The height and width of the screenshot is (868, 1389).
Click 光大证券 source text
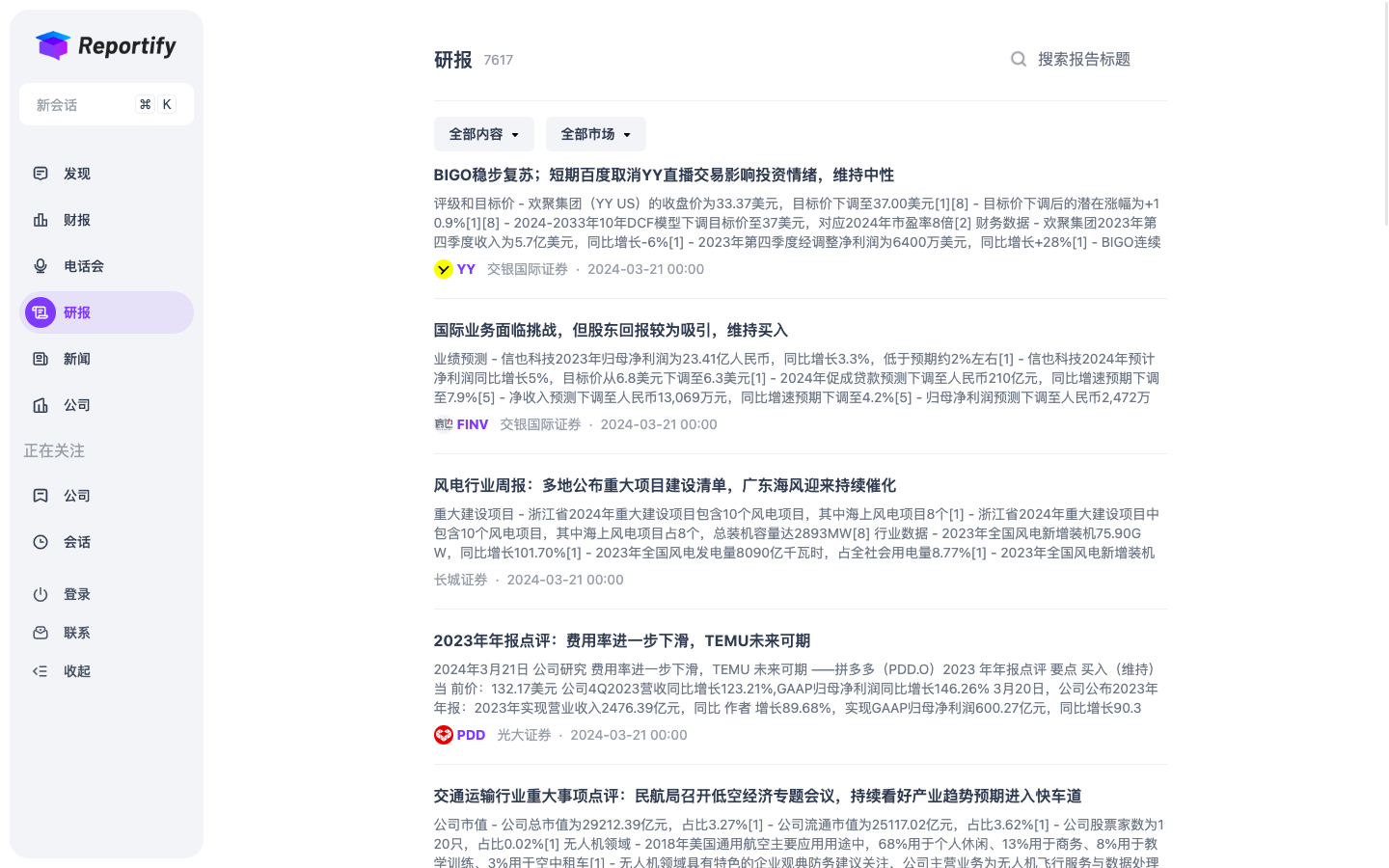pyautogui.click(x=524, y=735)
